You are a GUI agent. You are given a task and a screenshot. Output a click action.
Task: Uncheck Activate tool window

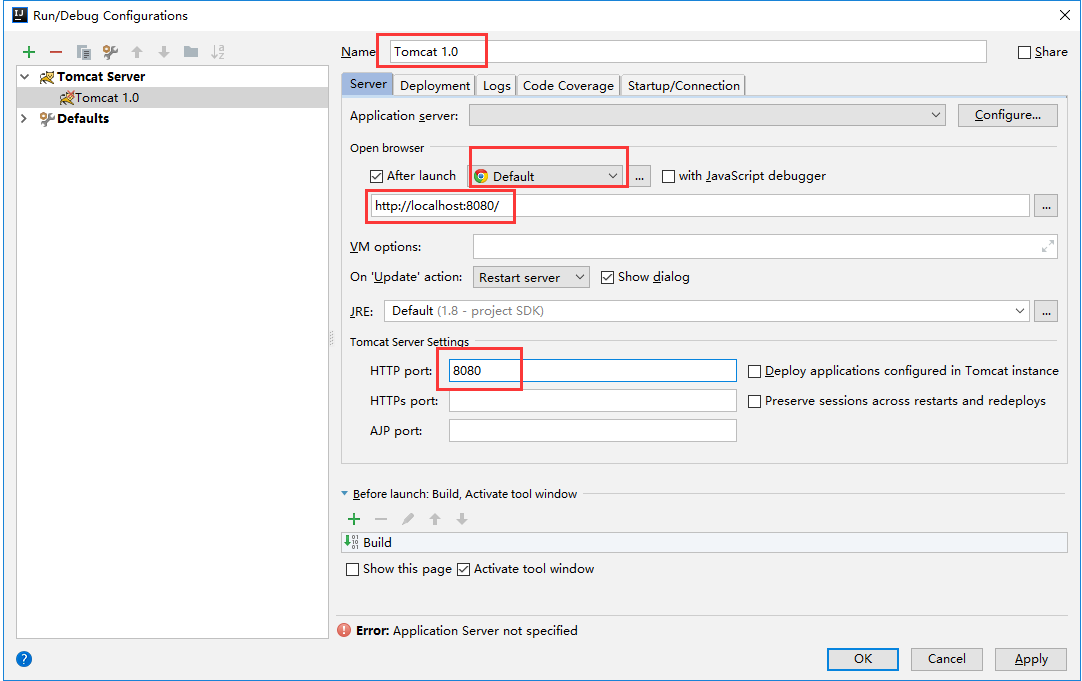464,569
